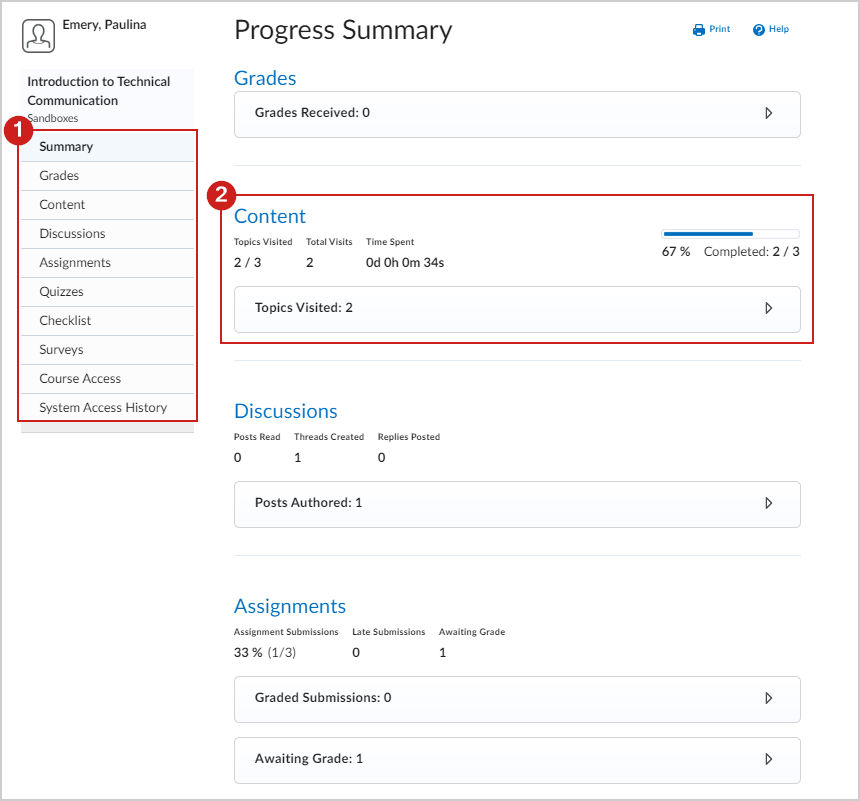
Task: Click the chevron on Posts Authored row
Action: 769,502
